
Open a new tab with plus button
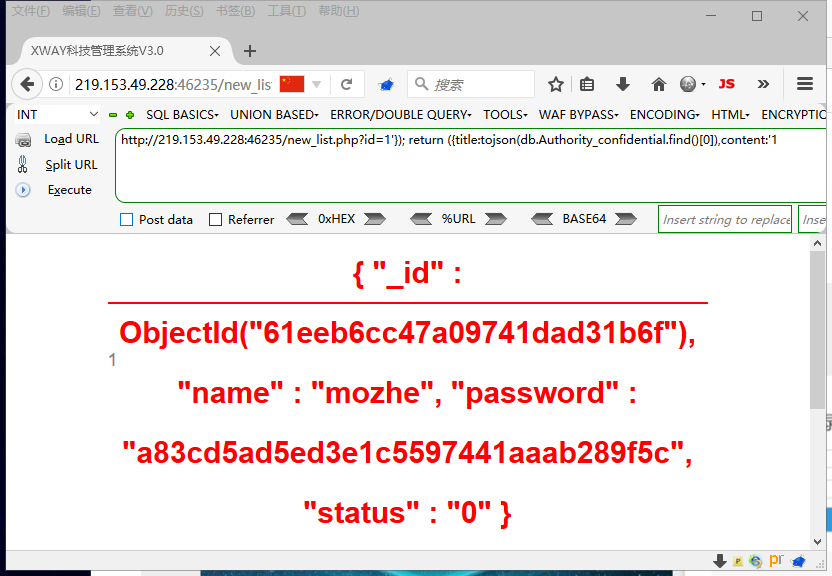pyautogui.click(x=249, y=51)
